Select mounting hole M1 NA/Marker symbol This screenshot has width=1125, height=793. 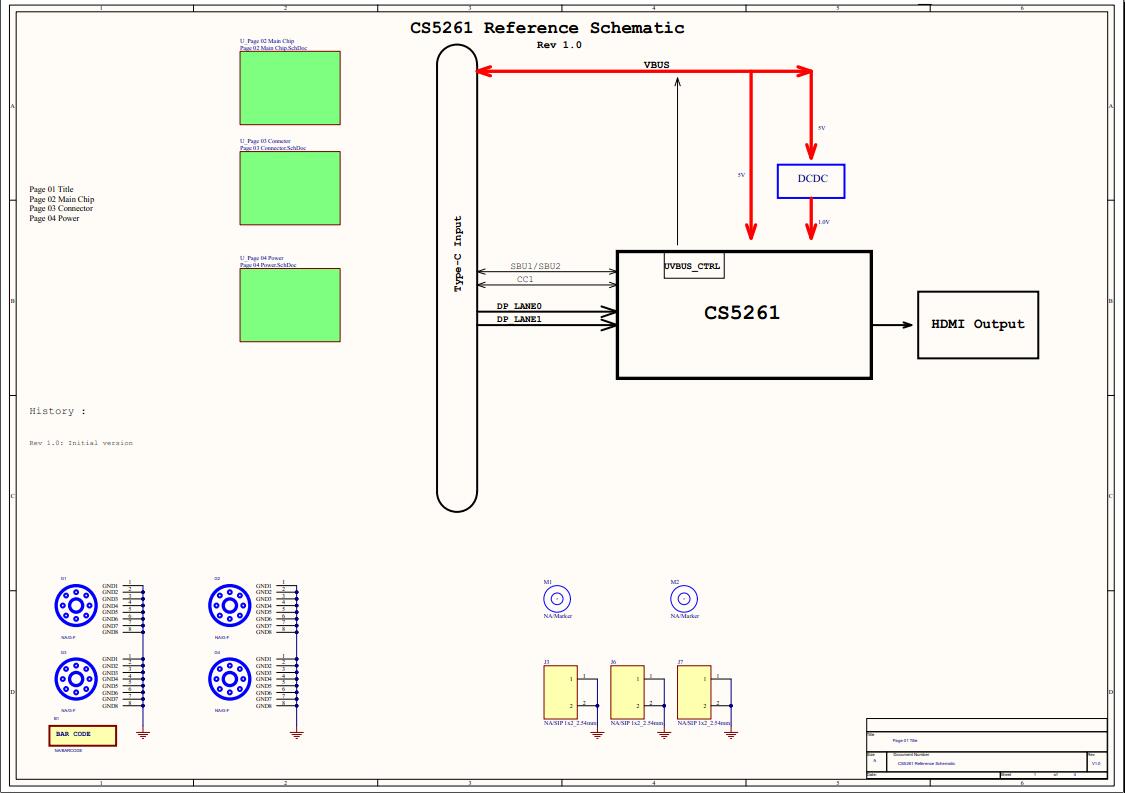point(556,600)
